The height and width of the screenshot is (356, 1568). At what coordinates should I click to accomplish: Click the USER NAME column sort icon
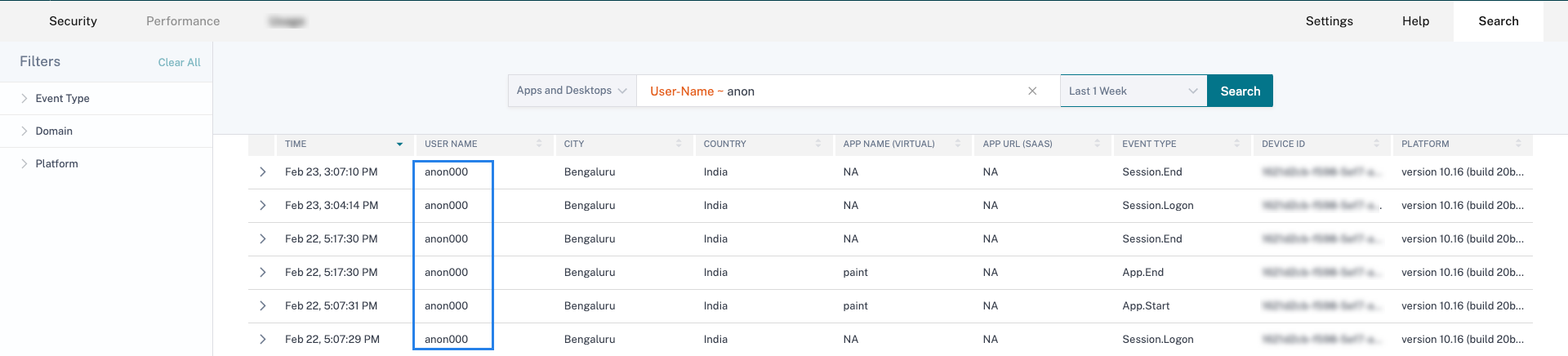539,144
